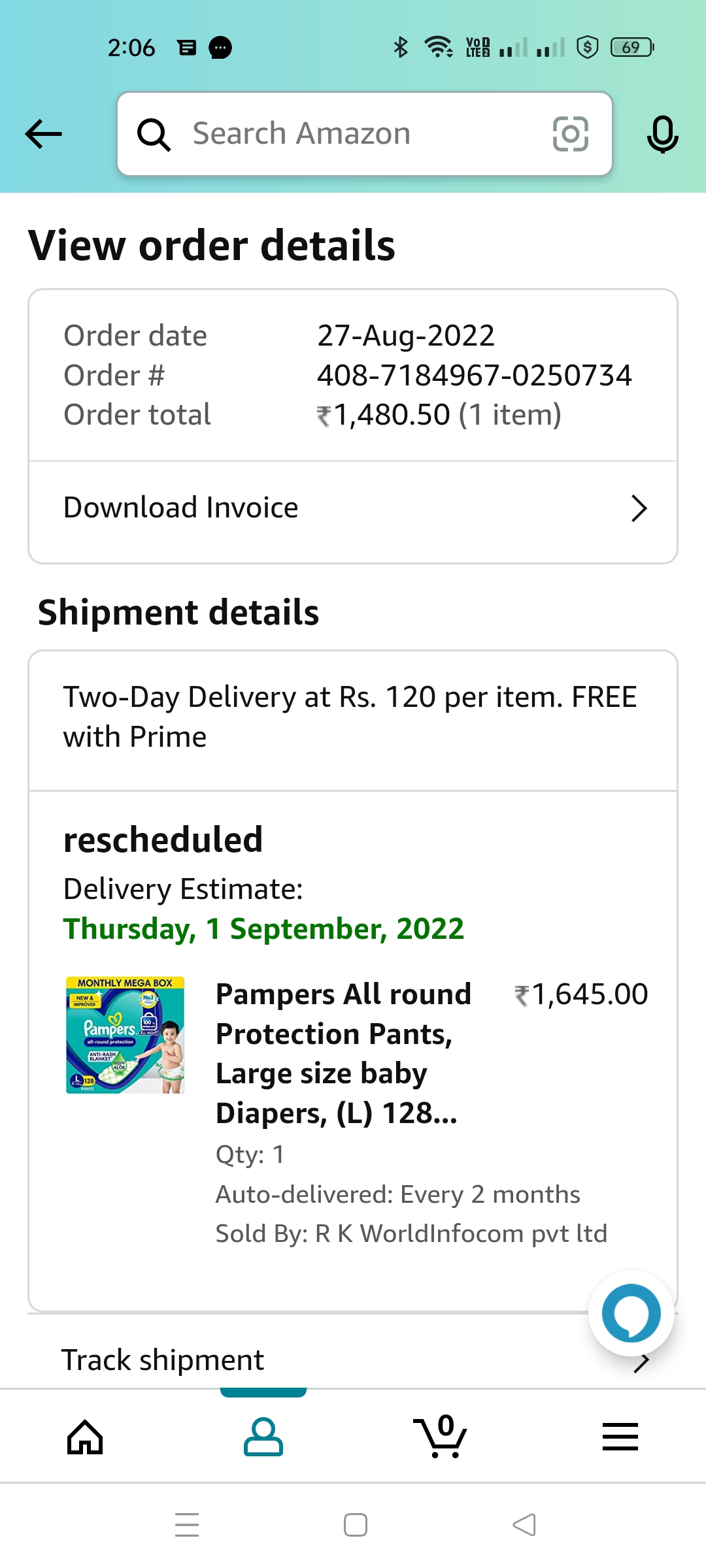Open the hamburger menu icon
The width and height of the screenshot is (706, 1568).
pyautogui.click(x=620, y=1437)
